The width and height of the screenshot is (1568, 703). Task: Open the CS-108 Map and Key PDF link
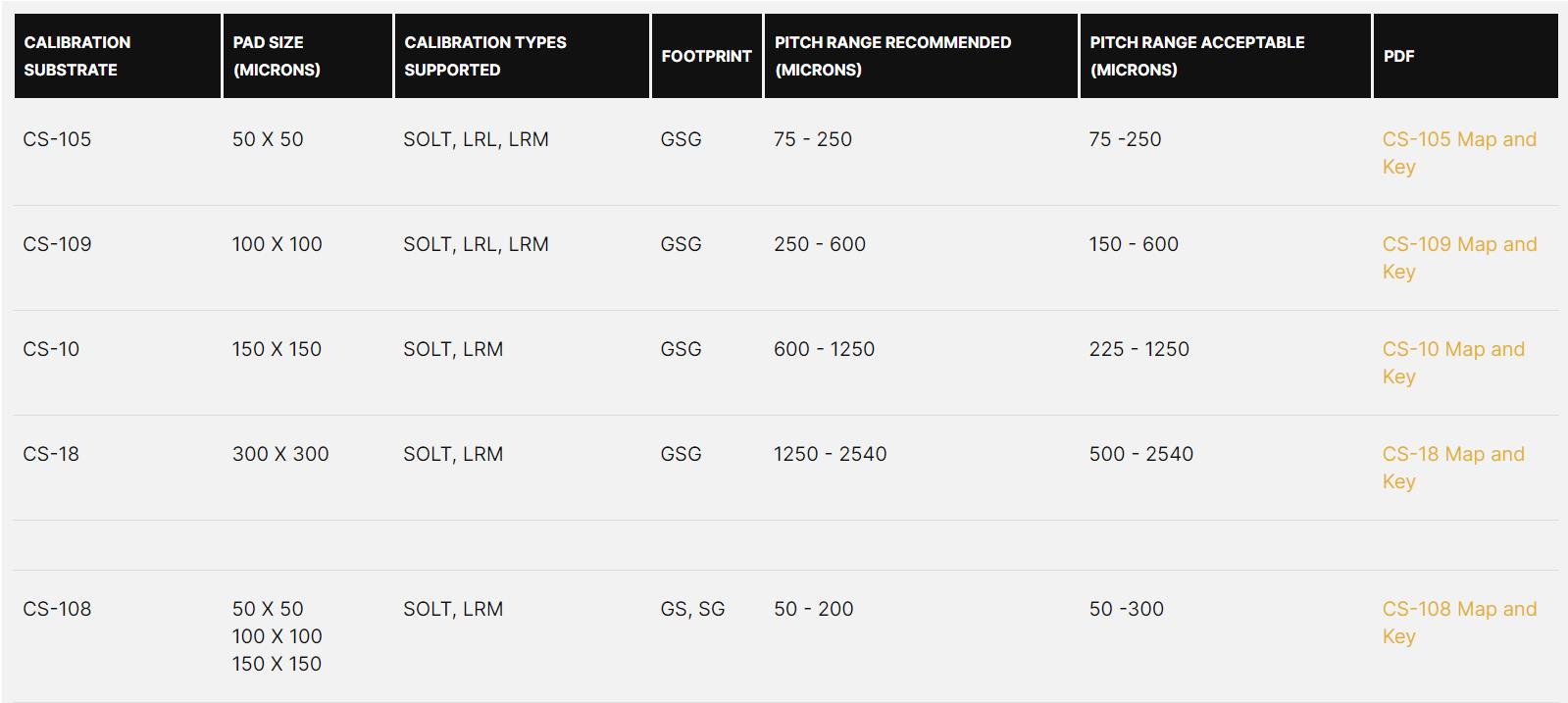point(1458,610)
